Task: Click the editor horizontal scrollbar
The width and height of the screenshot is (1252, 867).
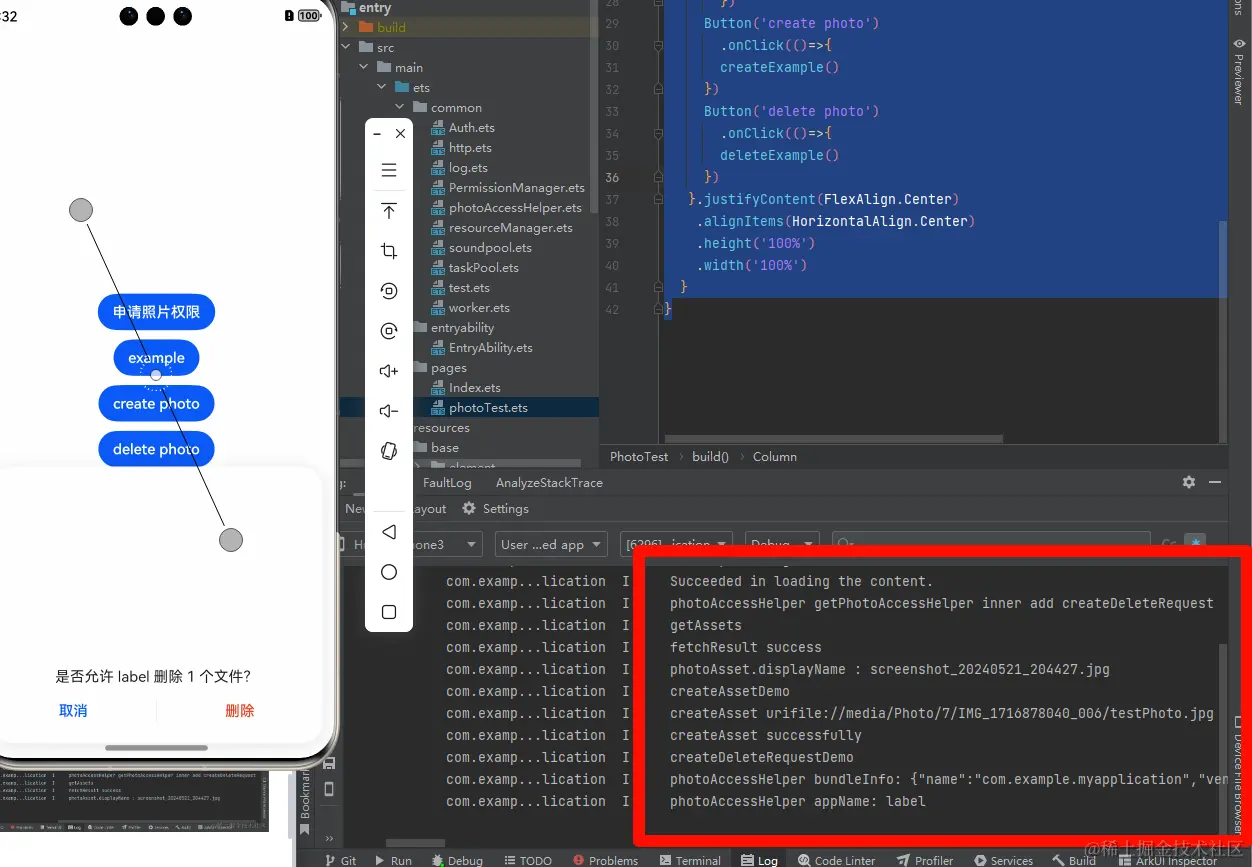Action: (834, 438)
